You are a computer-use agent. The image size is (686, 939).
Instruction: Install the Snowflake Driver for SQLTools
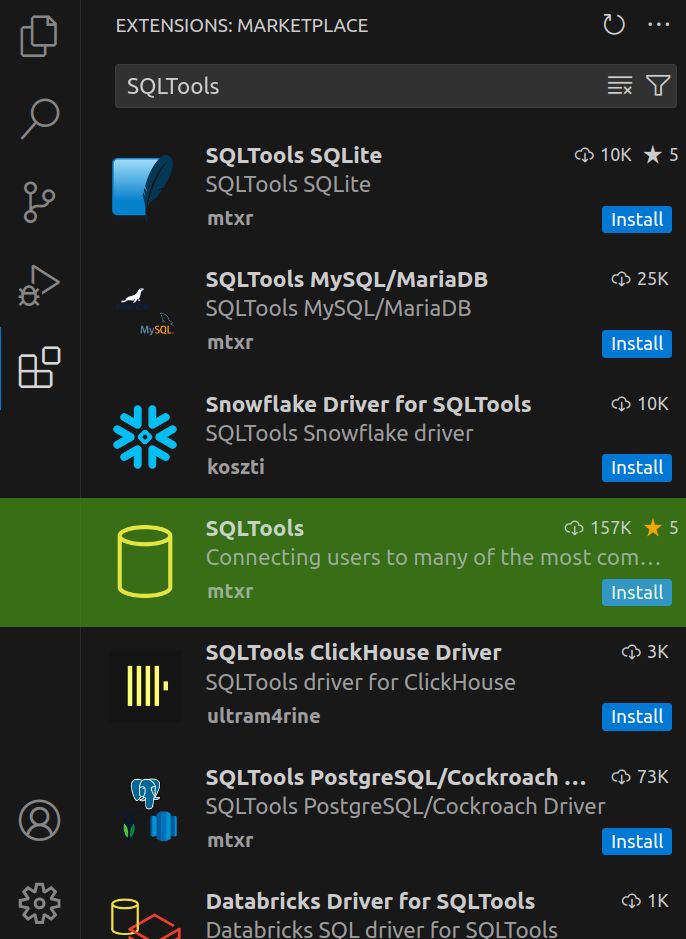[637, 468]
